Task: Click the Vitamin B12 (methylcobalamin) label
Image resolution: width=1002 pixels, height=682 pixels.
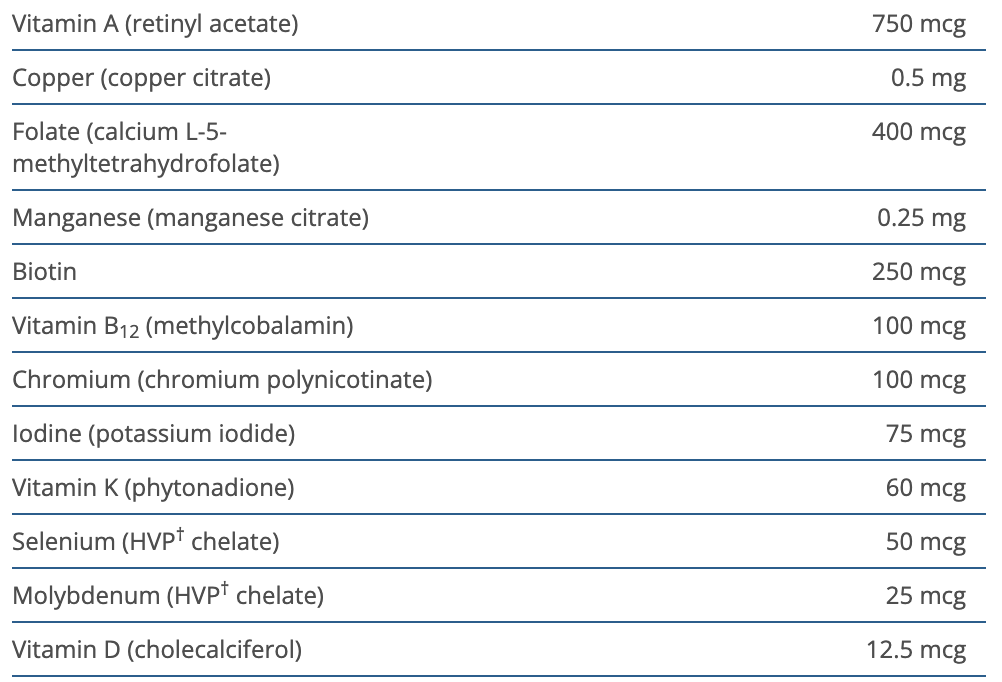Action: pos(182,326)
